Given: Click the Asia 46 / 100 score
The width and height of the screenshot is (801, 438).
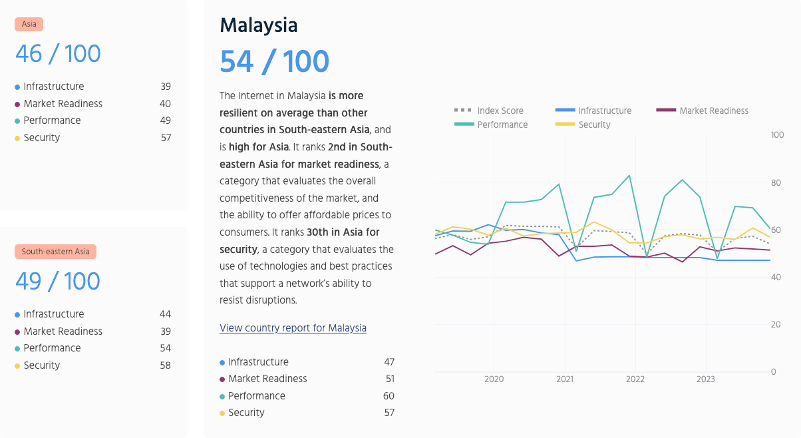Looking at the screenshot, I should [57, 54].
